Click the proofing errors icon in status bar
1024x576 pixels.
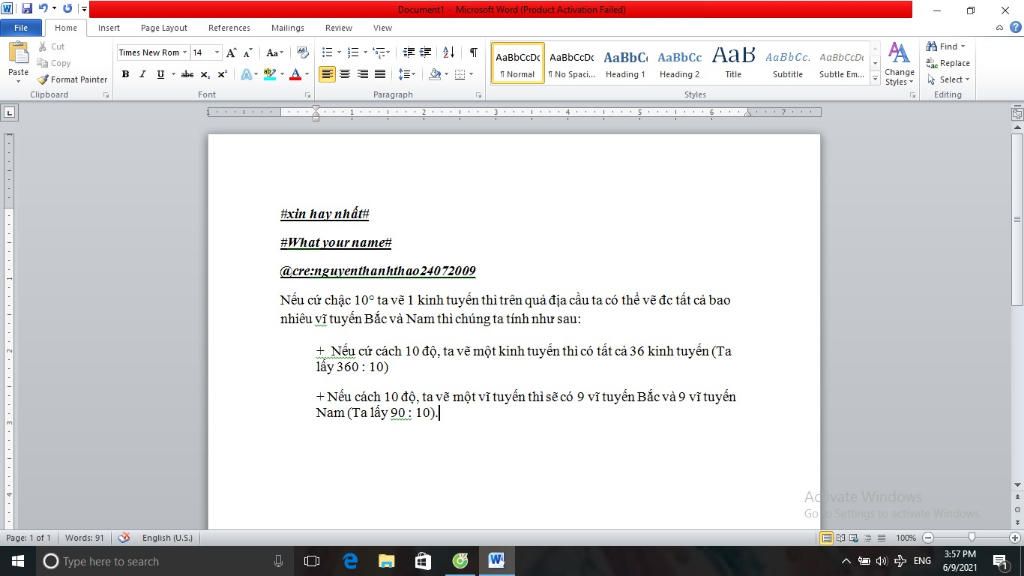[123, 537]
